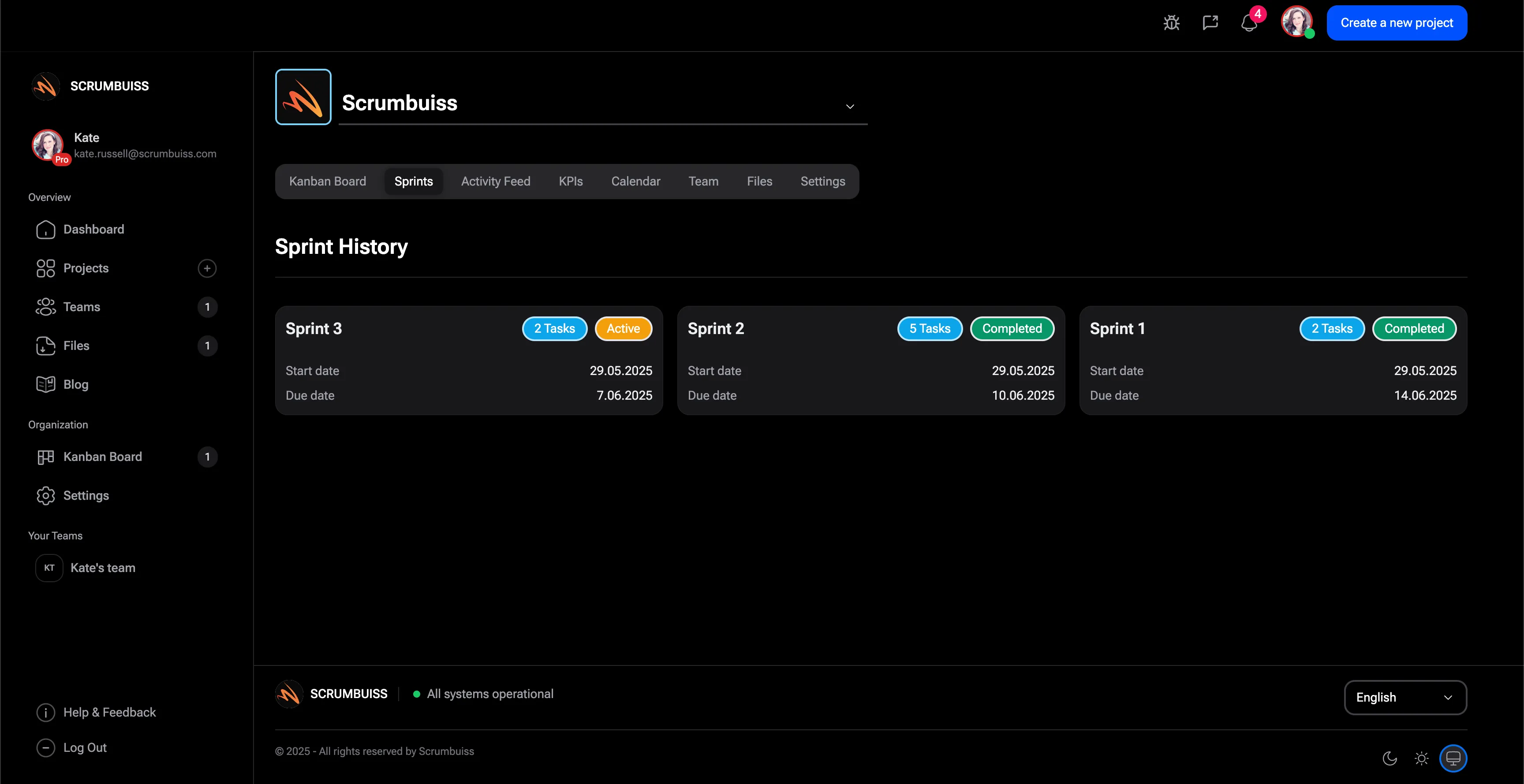This screenshot has width=1524, height=784.
Task: Click the user avatar in top bar
Action: coord(1296,22)
